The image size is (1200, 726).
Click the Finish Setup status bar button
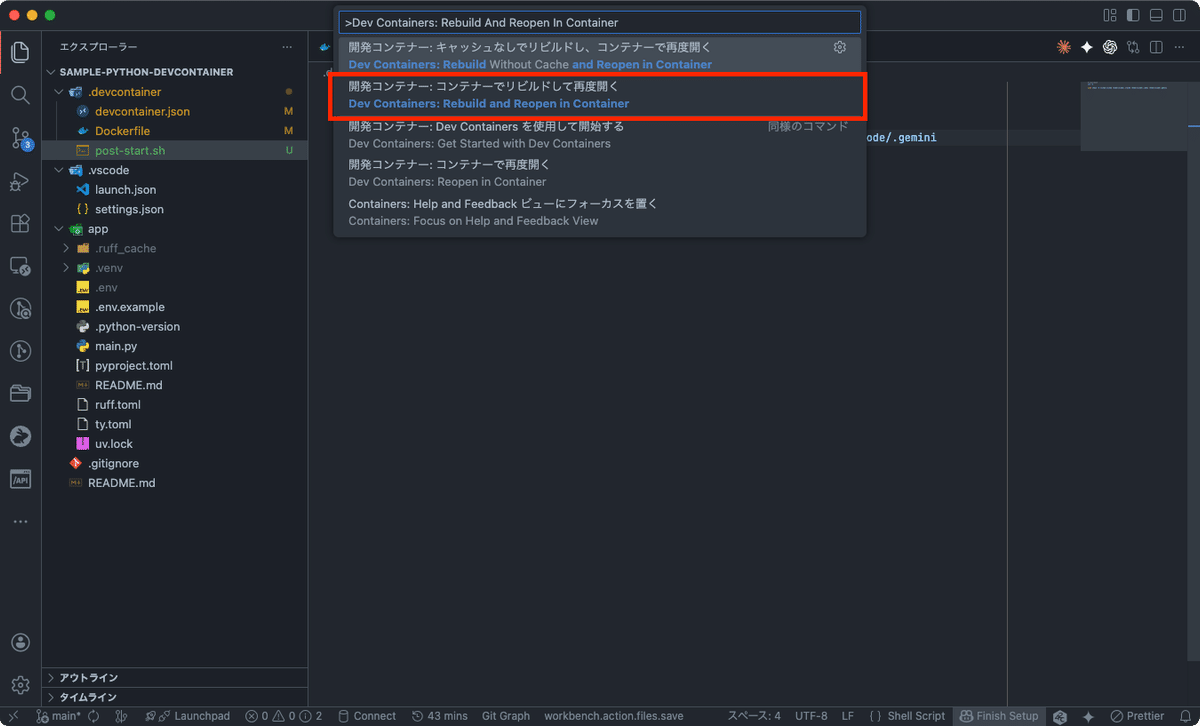pos(999,716)
